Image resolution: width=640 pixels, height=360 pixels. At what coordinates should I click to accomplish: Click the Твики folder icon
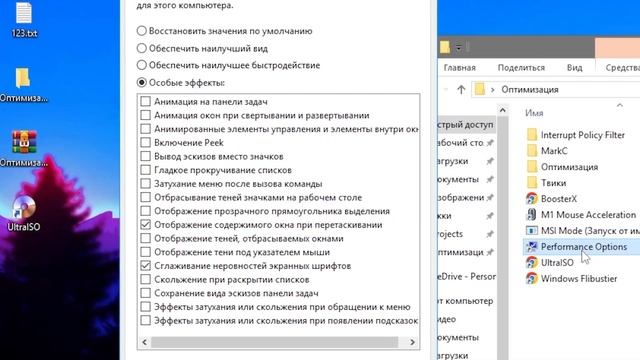click(x=532, y=182)
